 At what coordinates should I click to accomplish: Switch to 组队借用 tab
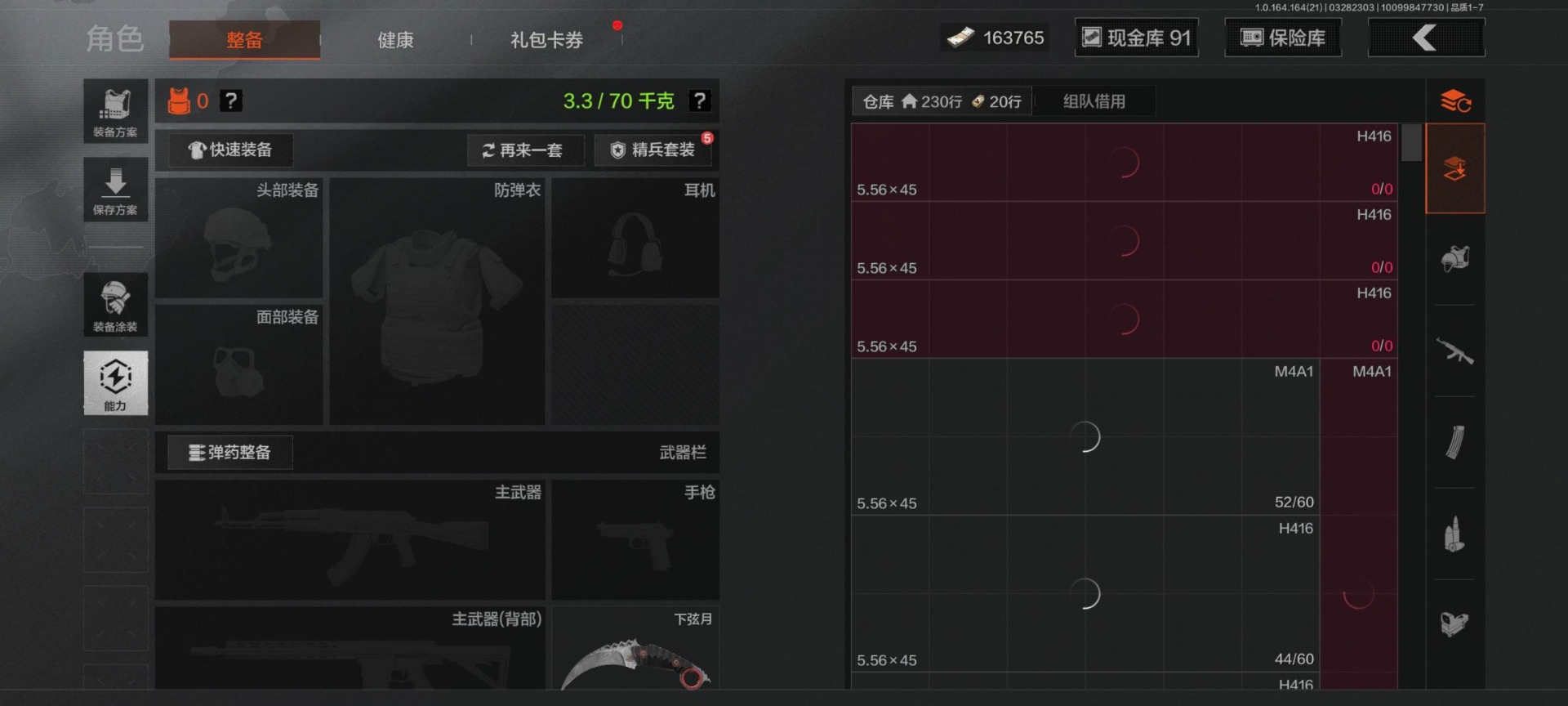click(x=1094, y=101)
